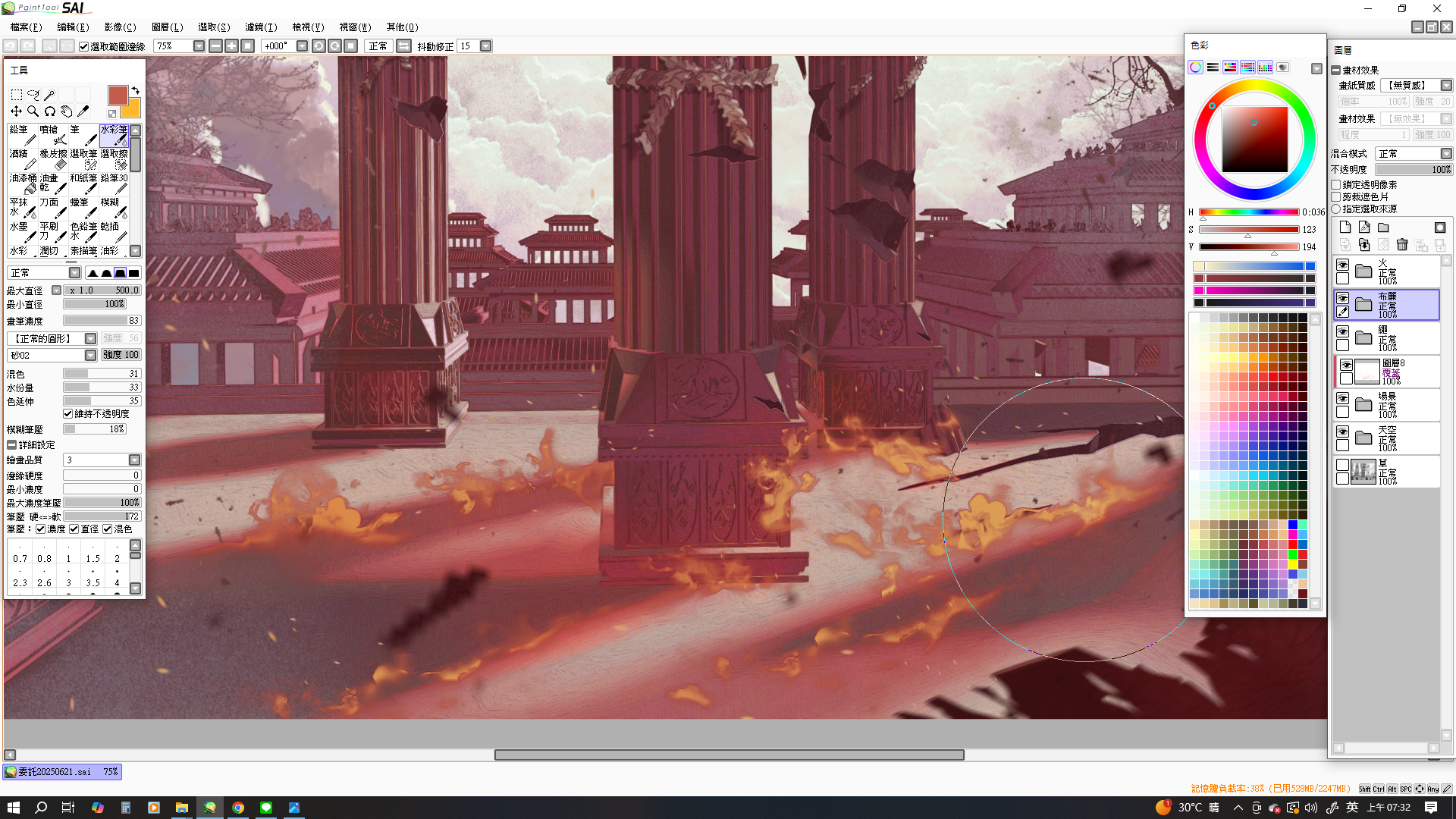Select the lasso selection tool
Image resolution: width=1456 pixels, height=819 pixels.
point(33,95)
